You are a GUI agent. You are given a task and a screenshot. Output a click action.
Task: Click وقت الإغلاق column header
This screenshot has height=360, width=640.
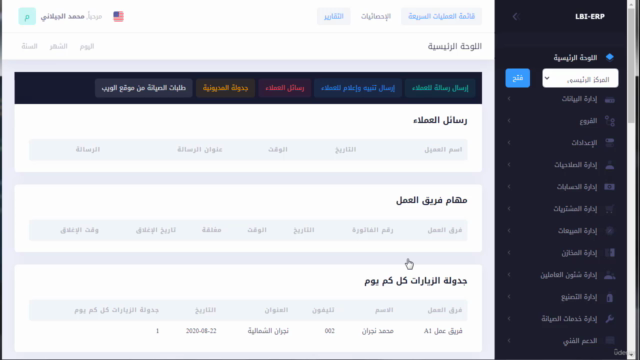[x=80, y=230]
